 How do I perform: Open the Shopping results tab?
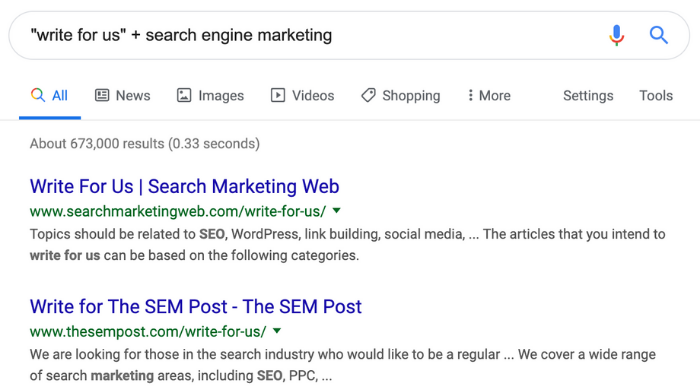tap(400, 95)
